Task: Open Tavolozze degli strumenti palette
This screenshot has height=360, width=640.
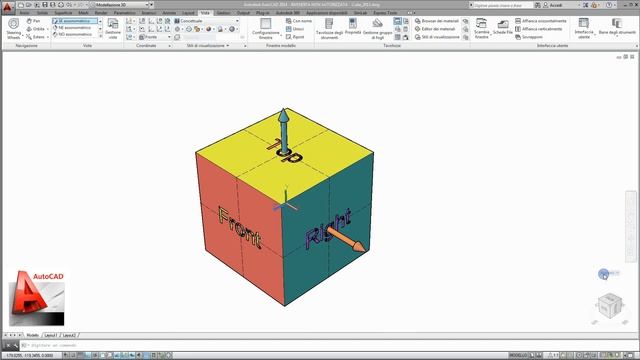Action: 329,29
